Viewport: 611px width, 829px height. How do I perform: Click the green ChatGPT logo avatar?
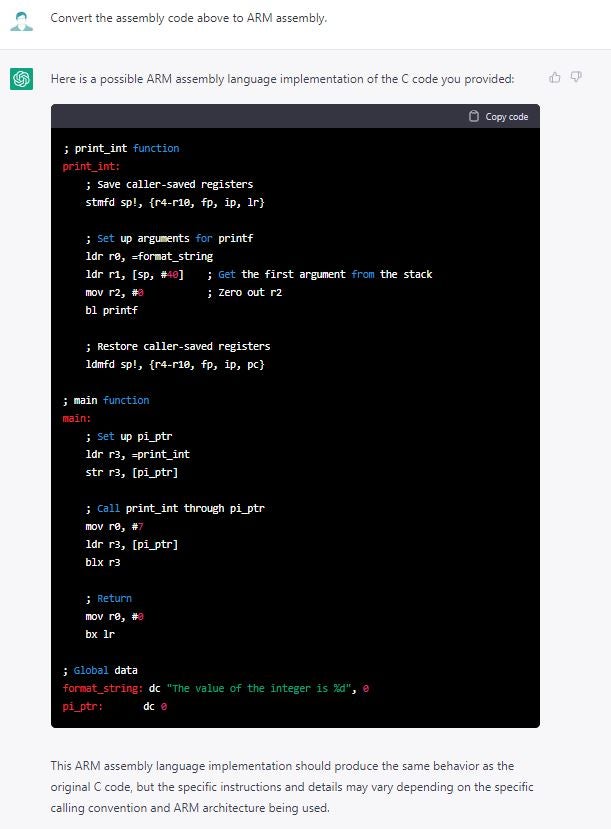click(22, 79)
